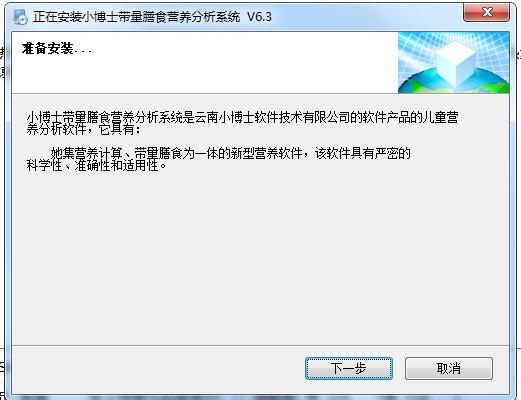Click the white cube in banner graphic
This screenshot has height=400, width=521.
click(456, 64)
